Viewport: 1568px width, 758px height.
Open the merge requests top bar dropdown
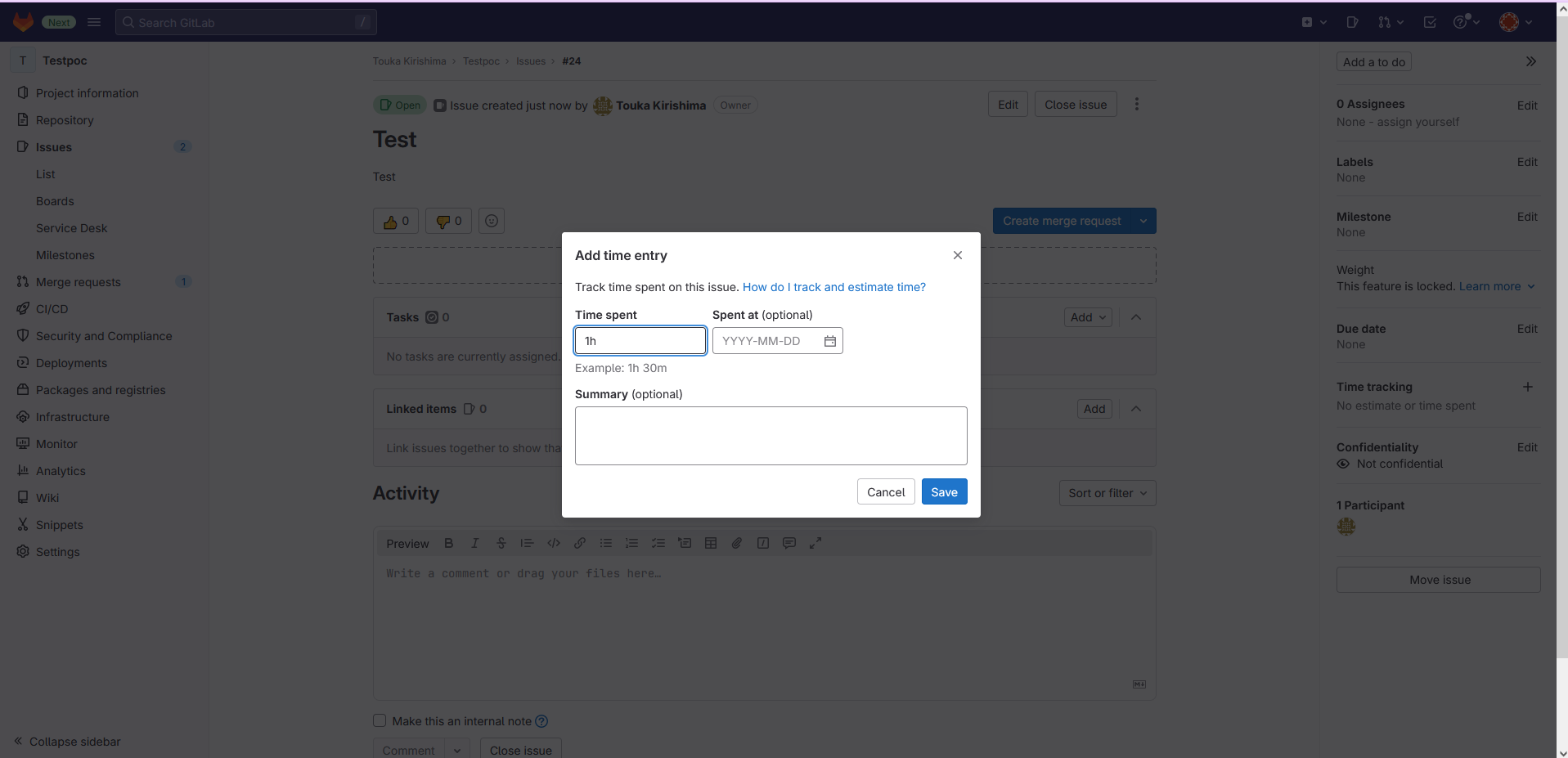coord(1391,22)
